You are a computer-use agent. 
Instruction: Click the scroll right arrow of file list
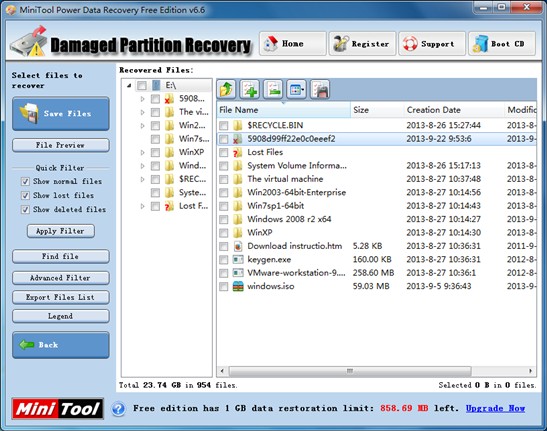[x=531, y=371]
